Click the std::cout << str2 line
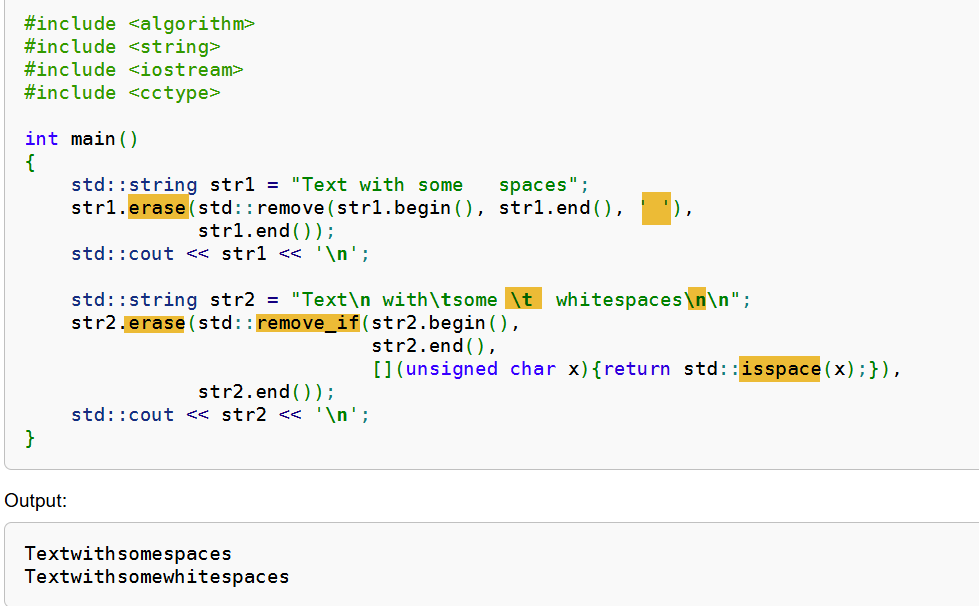 click(x=220, y=415)
